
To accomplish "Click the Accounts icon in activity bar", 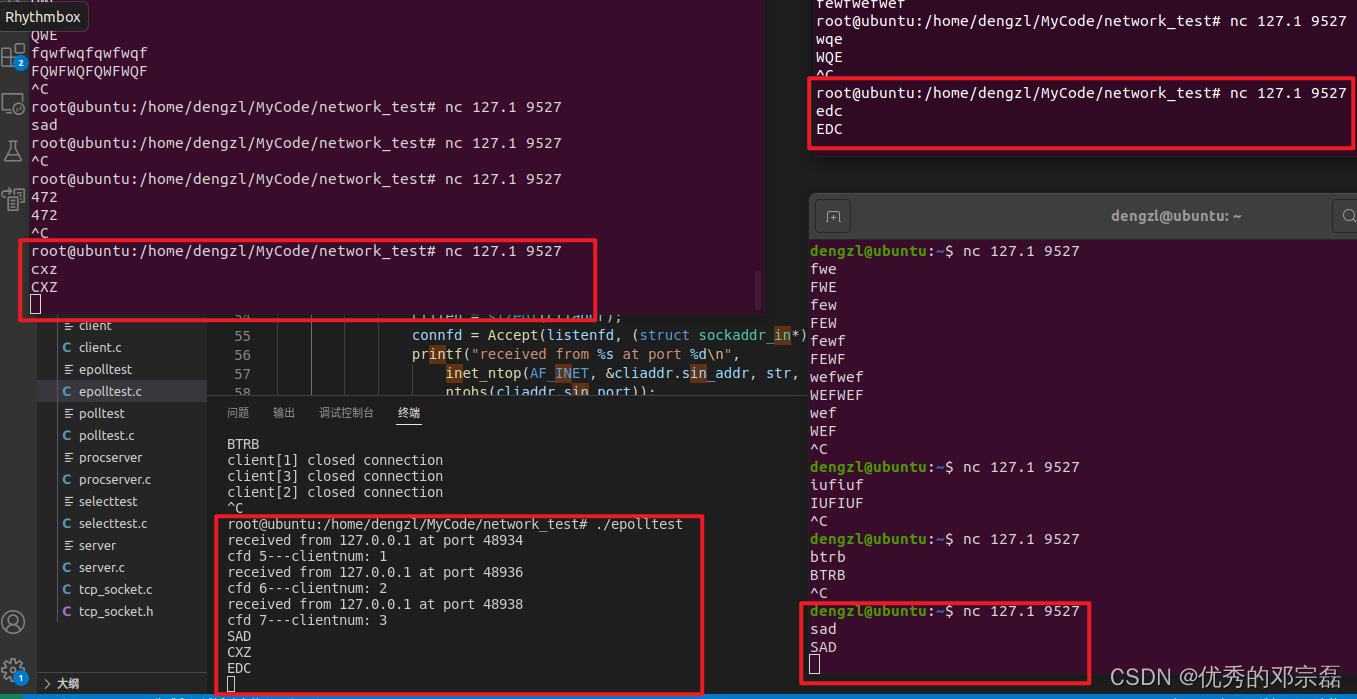I will pos(13,623).
